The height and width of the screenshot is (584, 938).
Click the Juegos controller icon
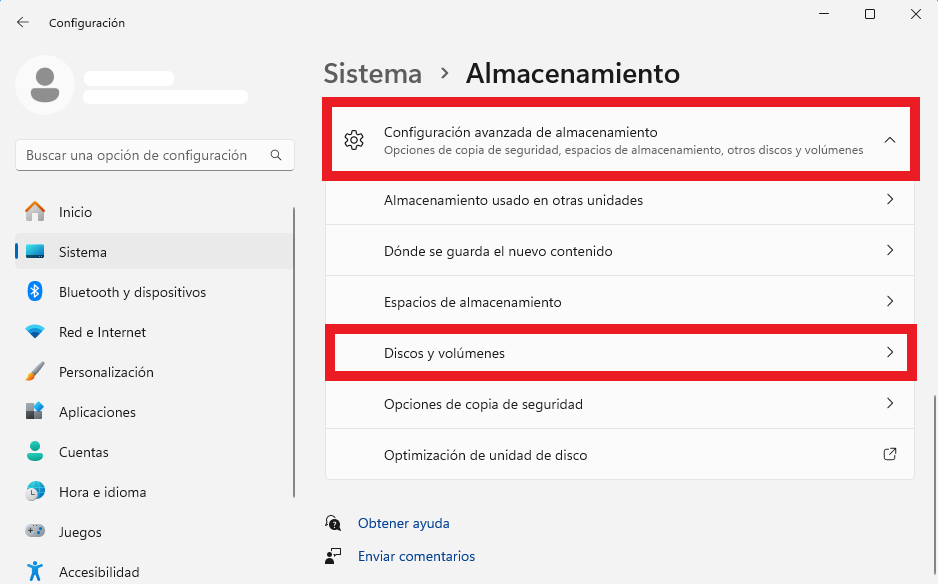pyautogui.click(x=35, y=531)
